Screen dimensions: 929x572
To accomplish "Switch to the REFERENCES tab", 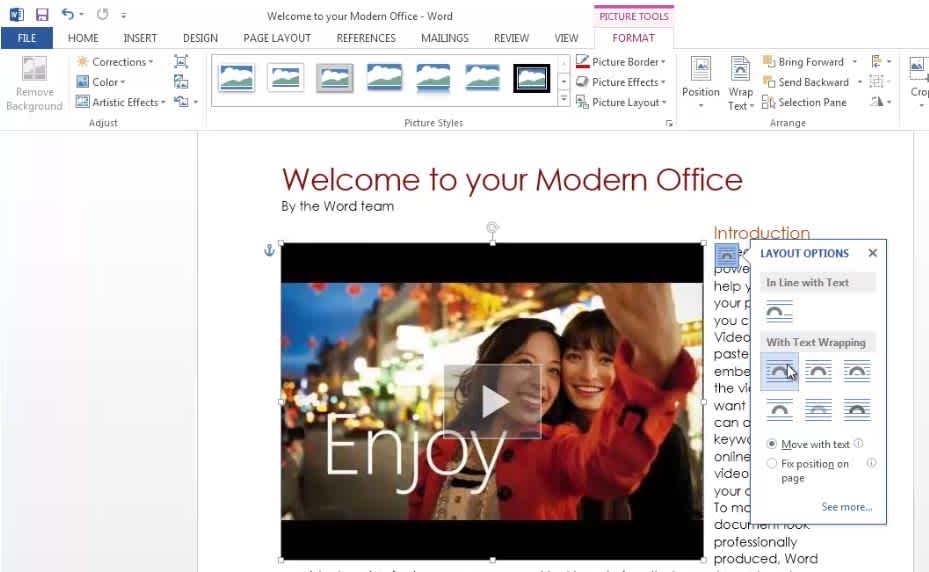I will (x=366, y=38).
